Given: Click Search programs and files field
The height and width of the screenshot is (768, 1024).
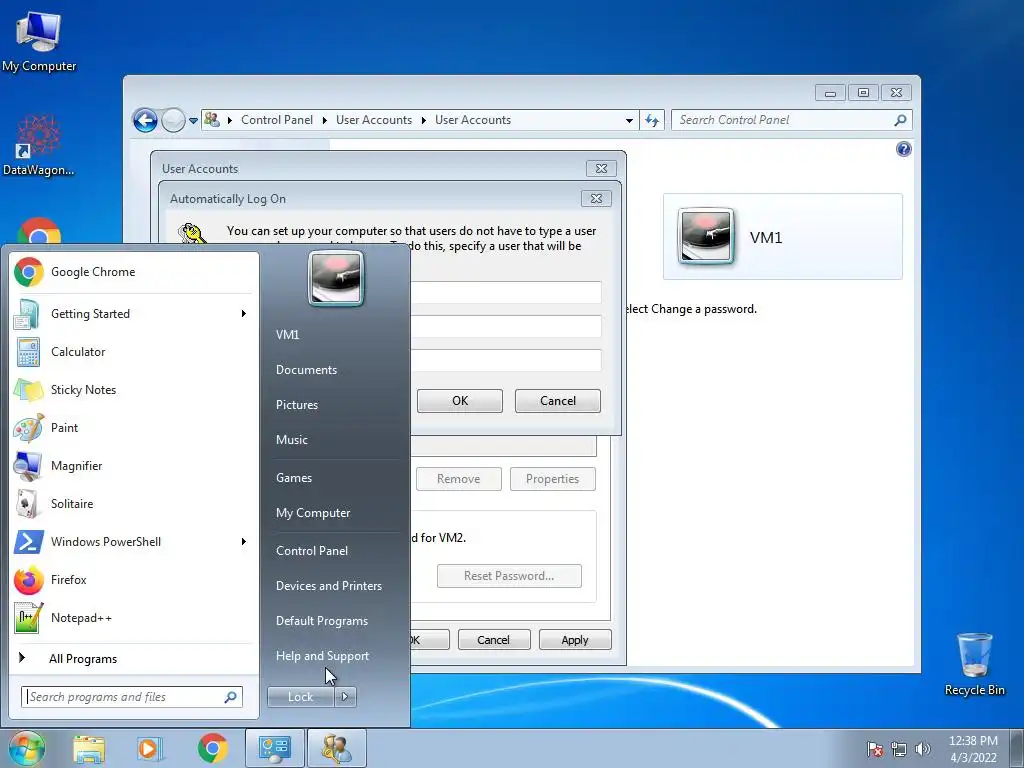Looking at the screenshot, I should (131, 697).
